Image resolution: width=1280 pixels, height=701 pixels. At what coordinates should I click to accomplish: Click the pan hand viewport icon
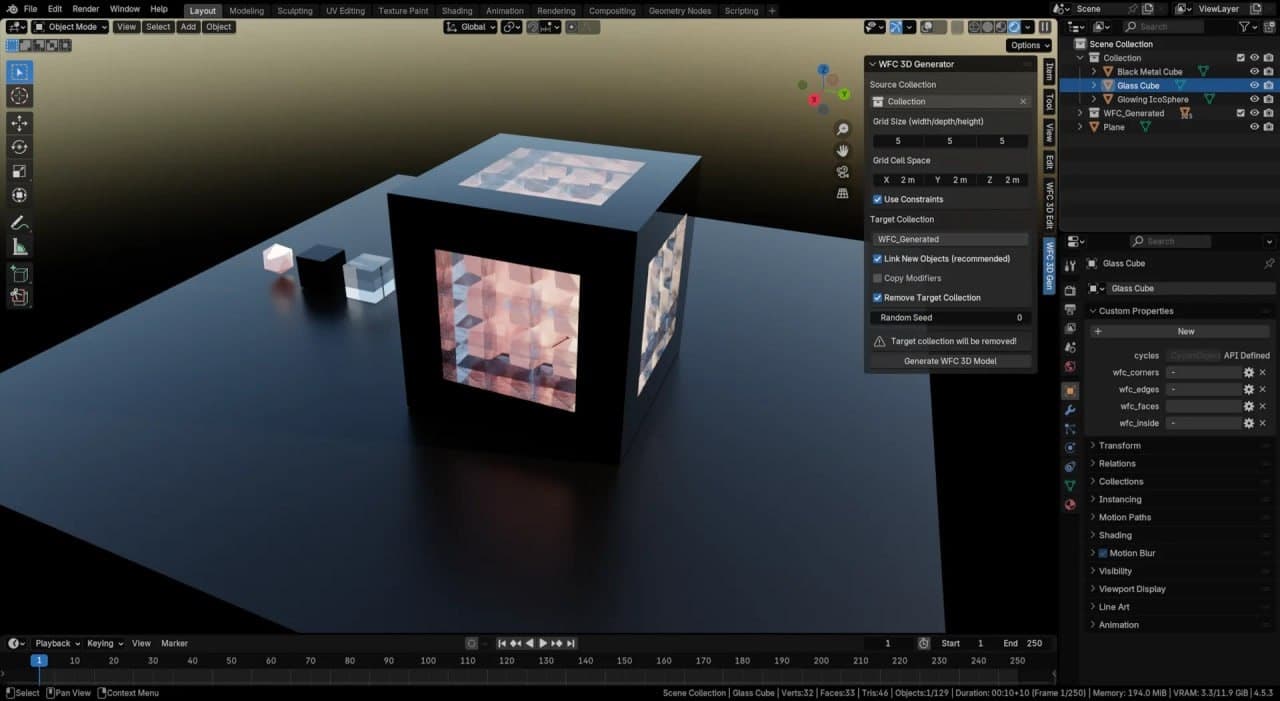(843, 150)
